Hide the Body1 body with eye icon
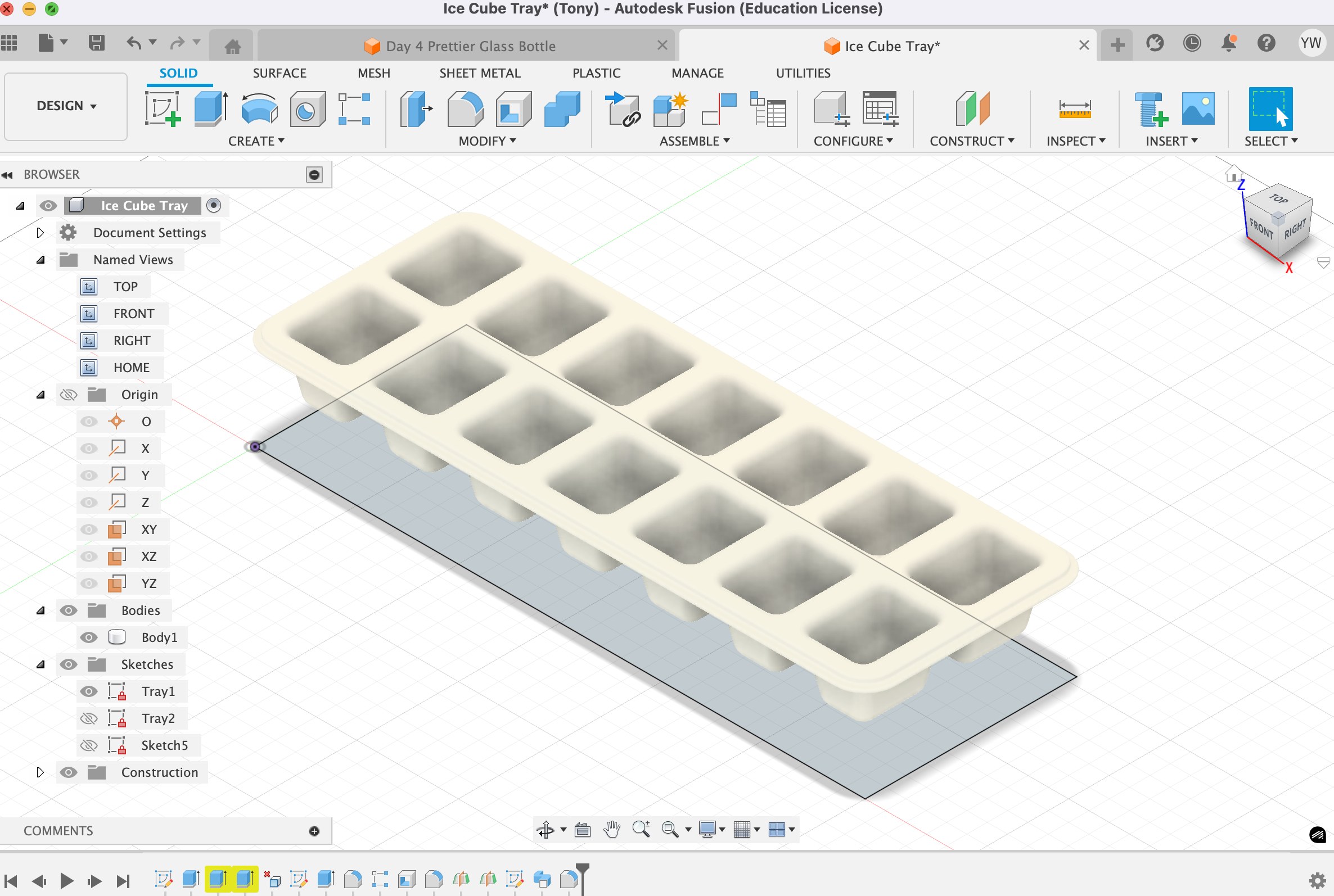Viewport: 1334px width, 896px height. pyautogui.click(x=89, y=638)
